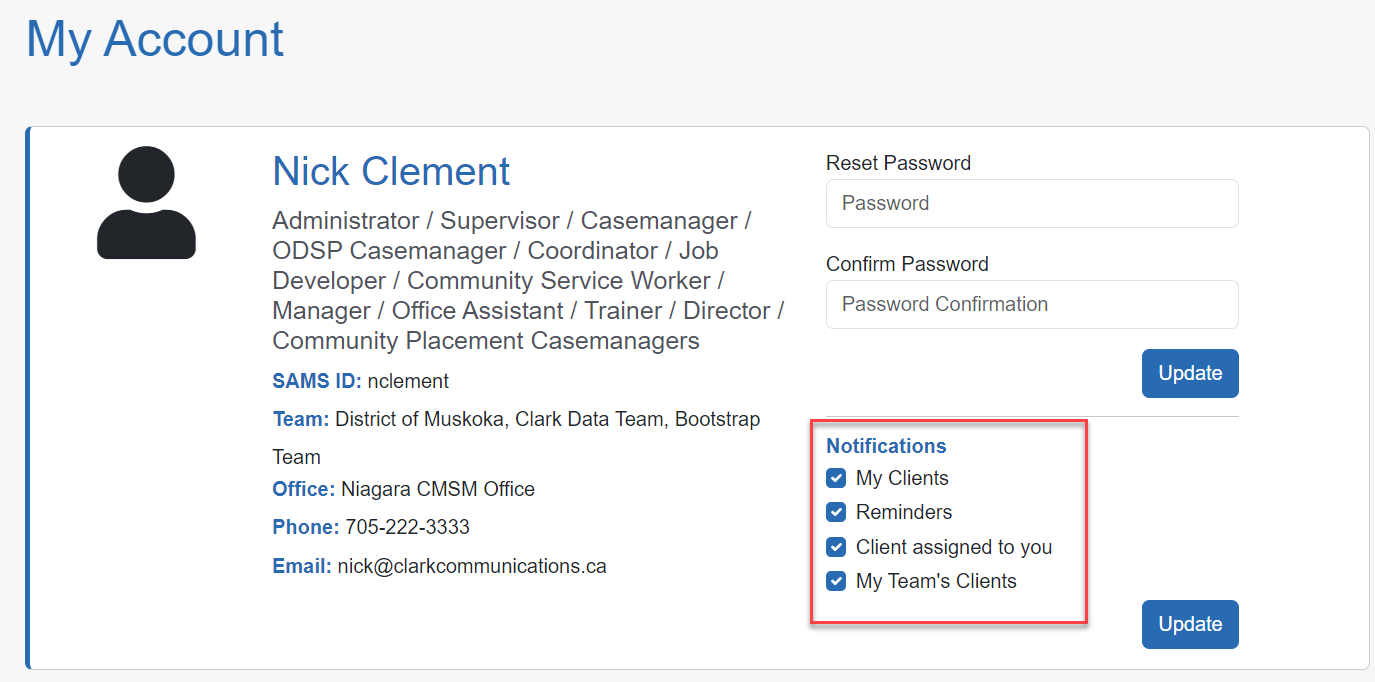Click the Notifications section heading

click(886, 446)
